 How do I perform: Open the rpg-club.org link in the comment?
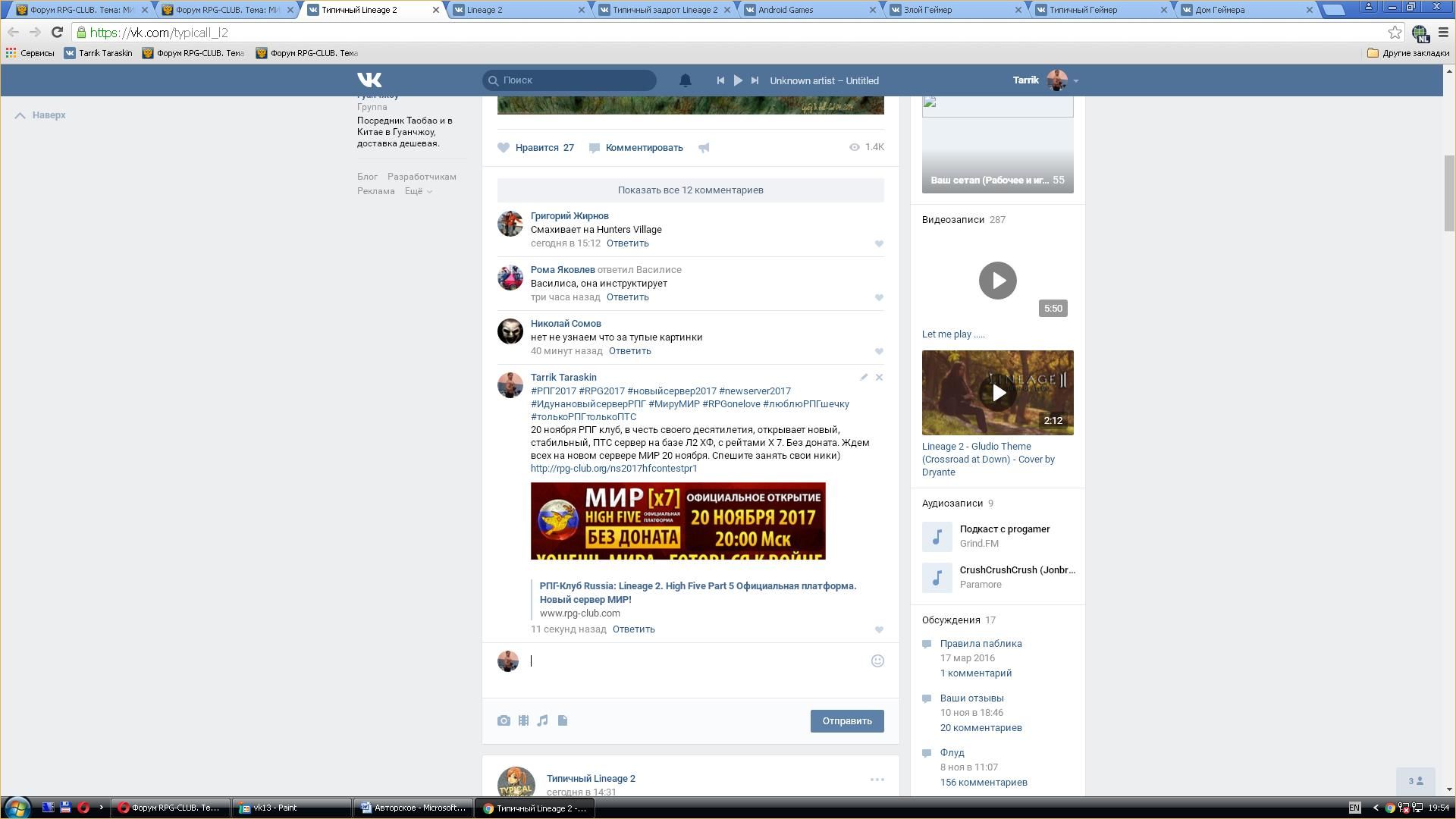(613, 469)
